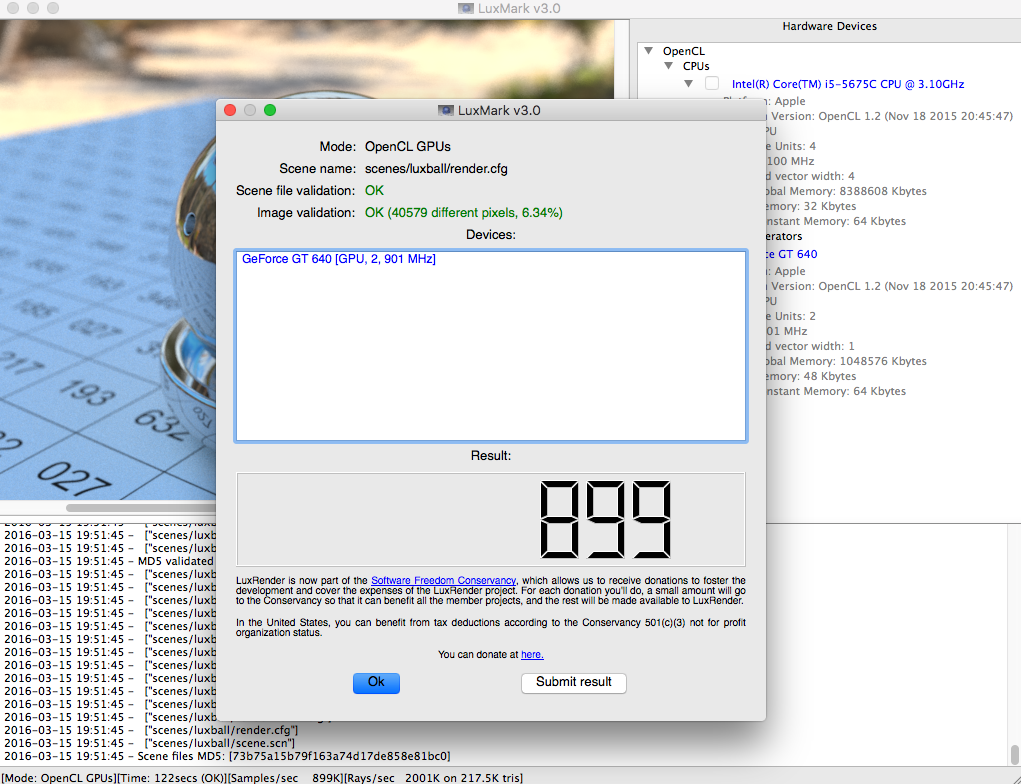Select GeForce GT 640 in Hardware Devices panel

[791, 254]
